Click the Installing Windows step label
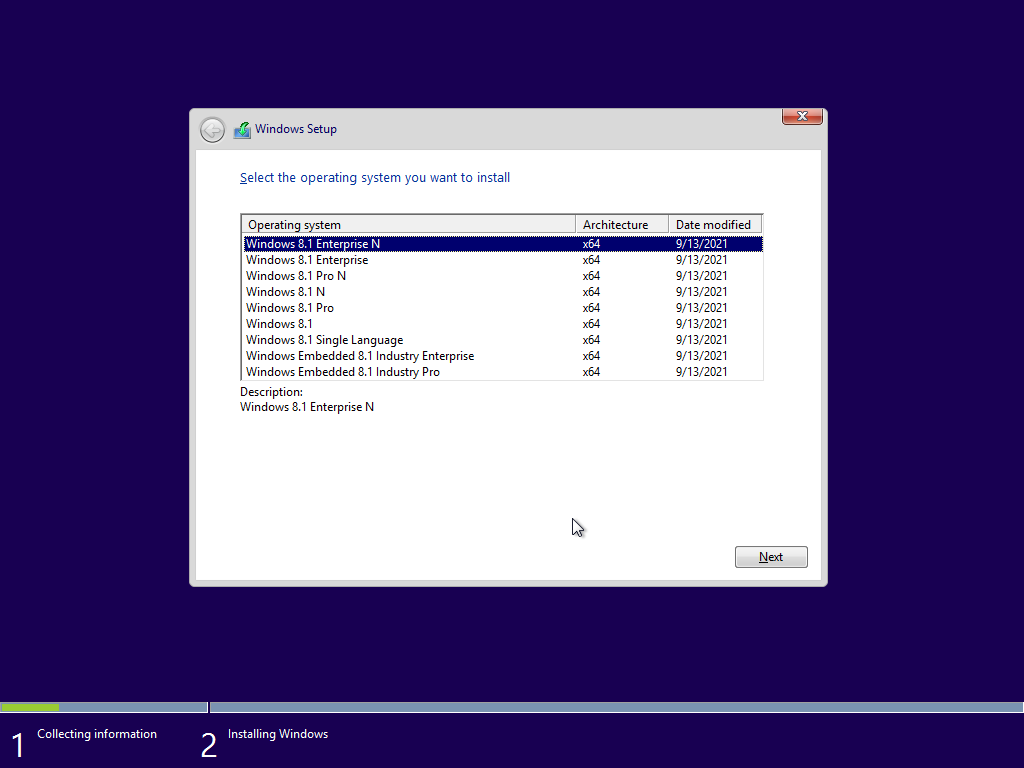The height and width of the screenshot is (768, 1024). [278, 734]
